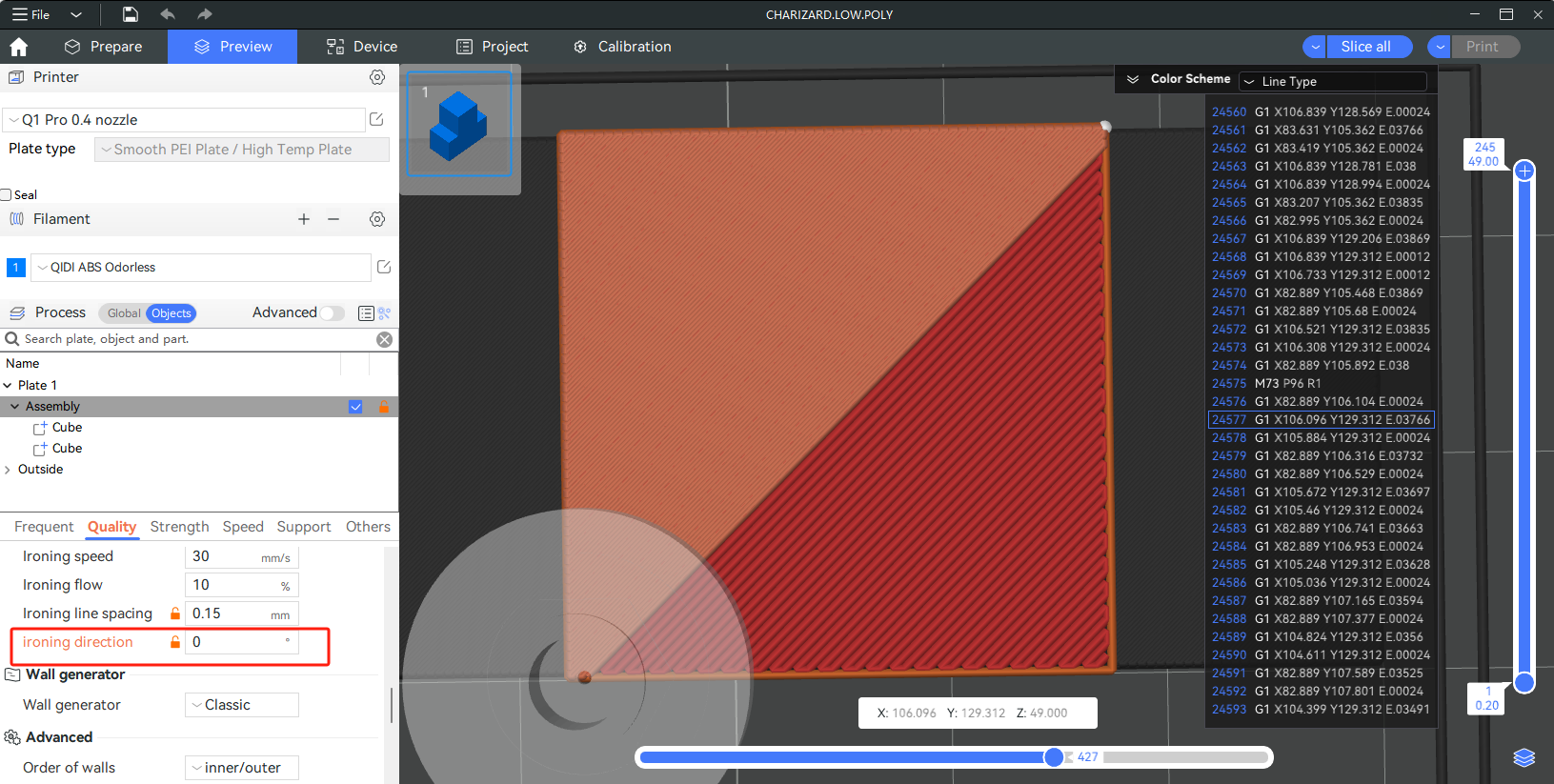Expand the Outside tree item
Image resolution: width=1554 pixels, height=784 pixels.
pos(8,470)
